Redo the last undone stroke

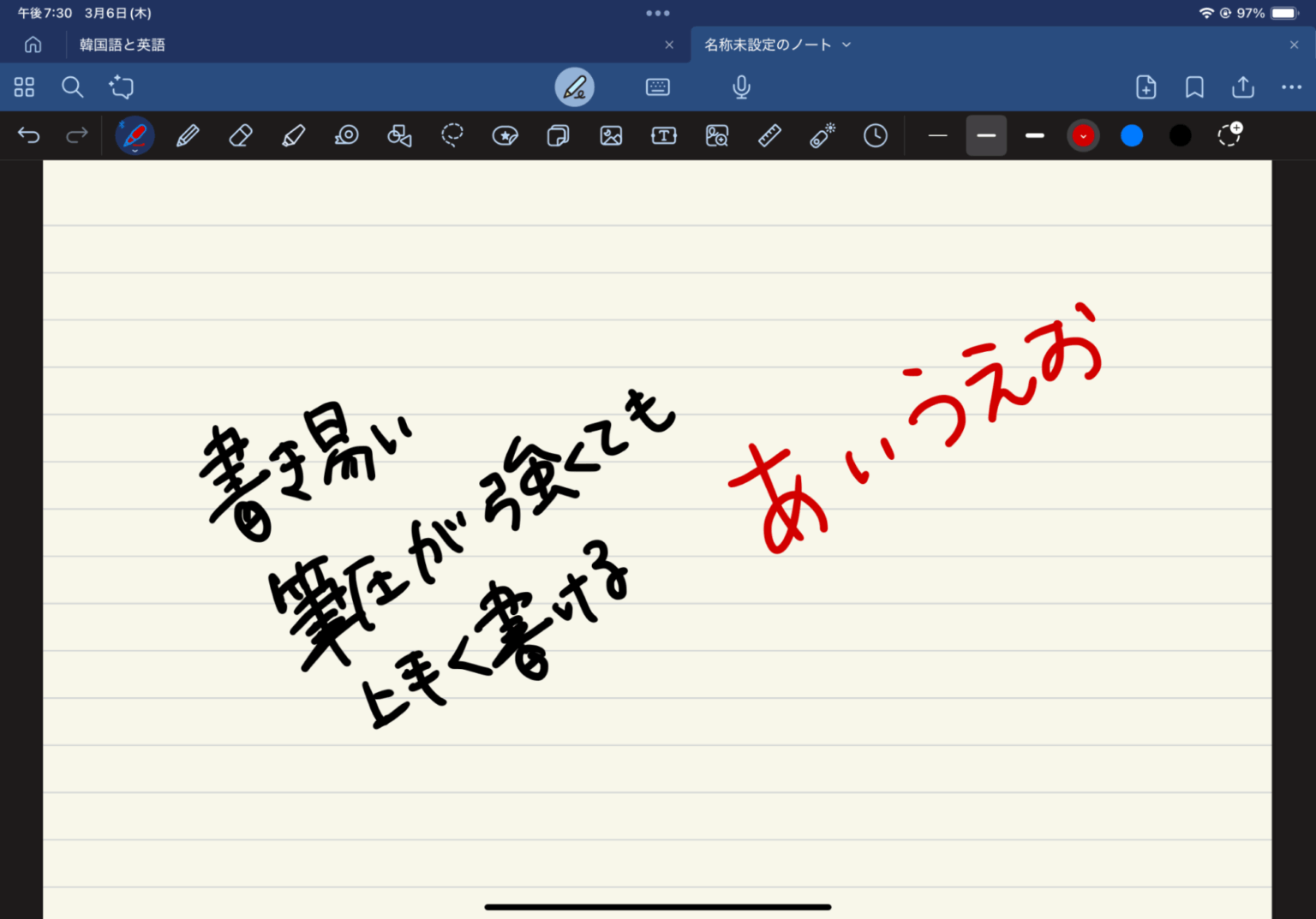click(x=77, y=135)
